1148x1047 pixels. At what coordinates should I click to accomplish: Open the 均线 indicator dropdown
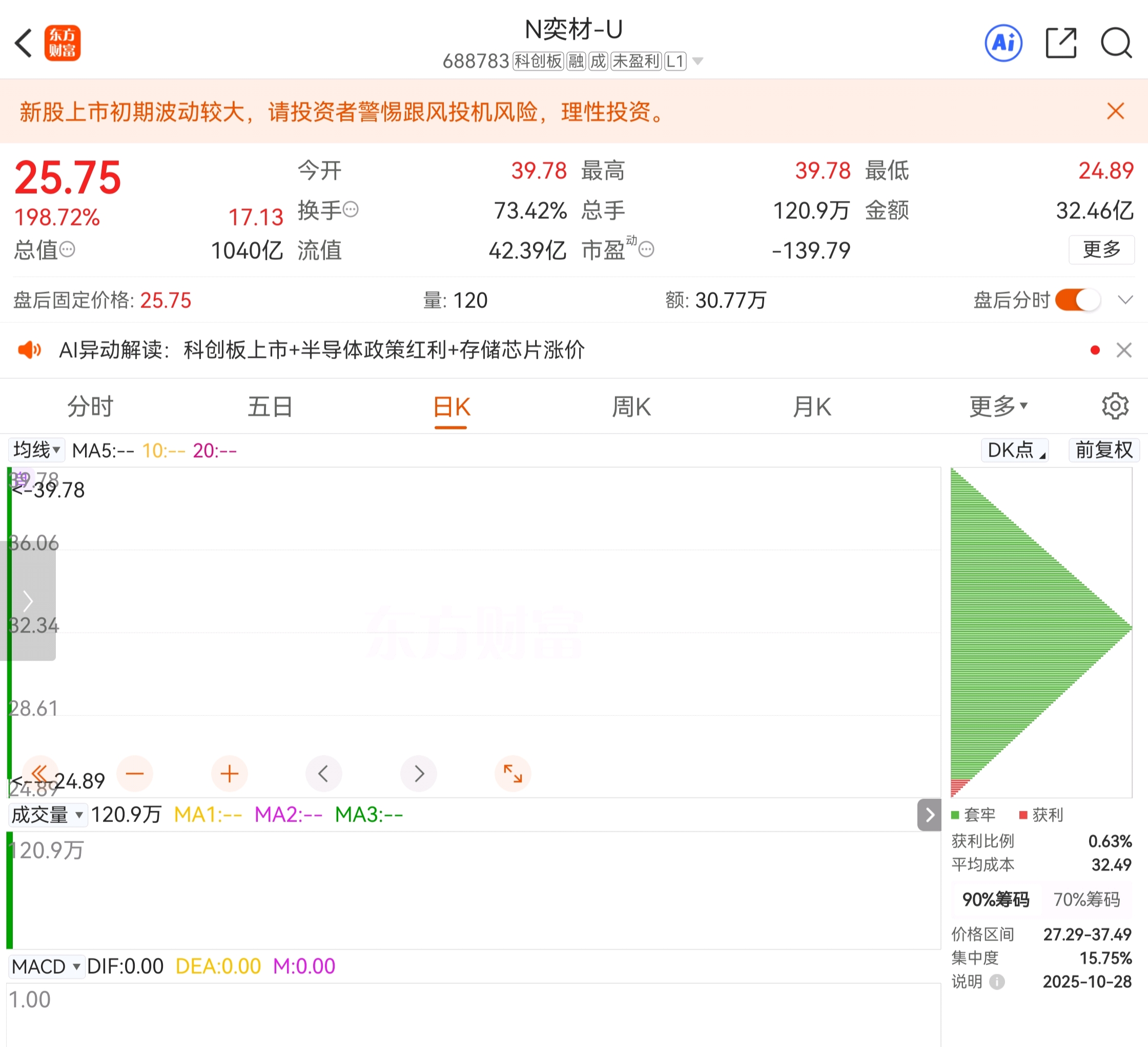click(36, 450)
